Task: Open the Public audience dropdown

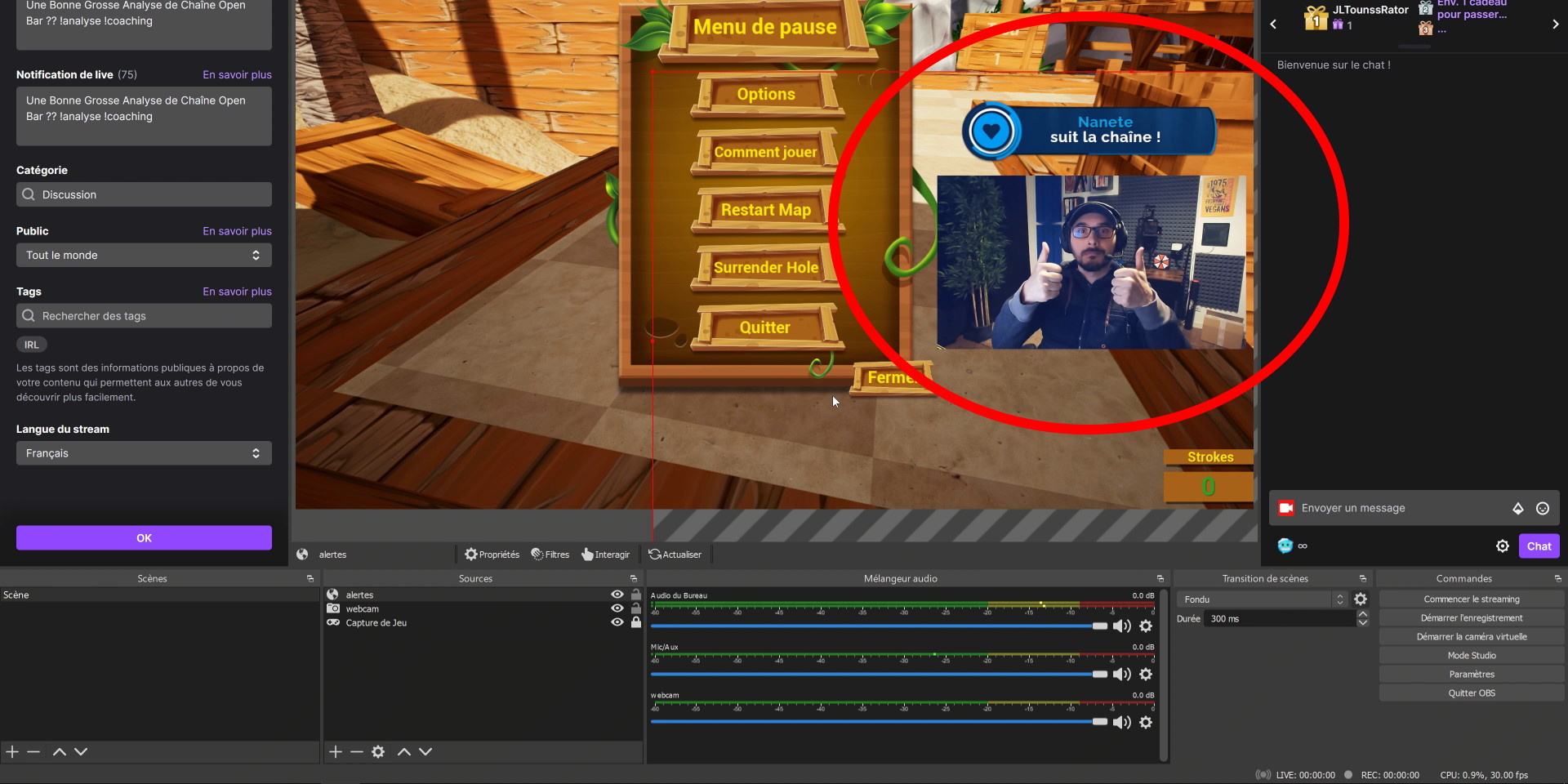Action: (x=144, y=256)
